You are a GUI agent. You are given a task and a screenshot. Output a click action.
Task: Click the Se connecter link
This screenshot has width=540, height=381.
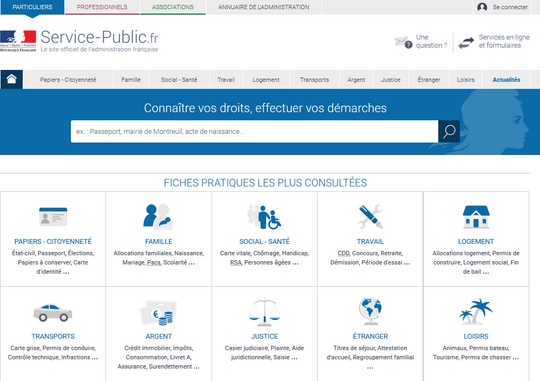[510, 7]
